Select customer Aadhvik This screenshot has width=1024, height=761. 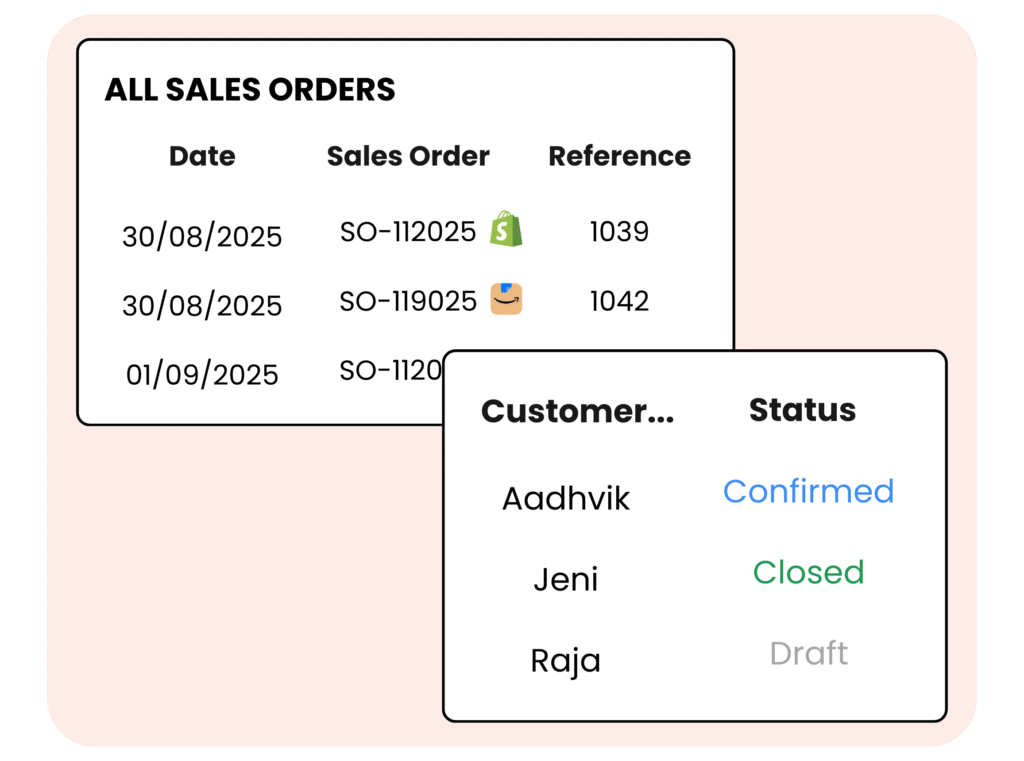pos(566,498)
